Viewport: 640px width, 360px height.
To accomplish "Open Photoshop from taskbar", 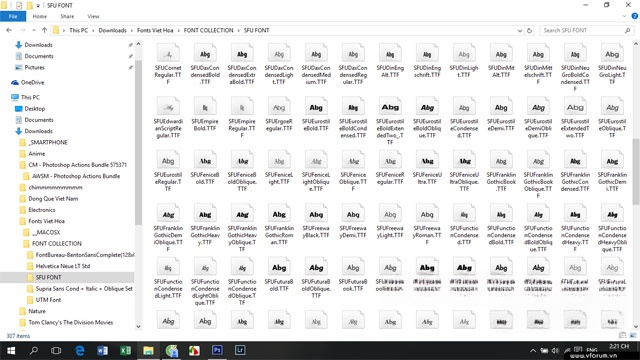I will click(217, 350).
